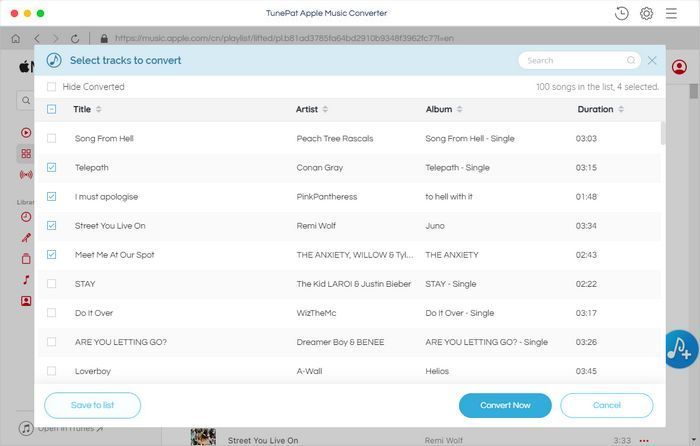
Task: Check the Loverboy track
Action: [x=51, y=371]
